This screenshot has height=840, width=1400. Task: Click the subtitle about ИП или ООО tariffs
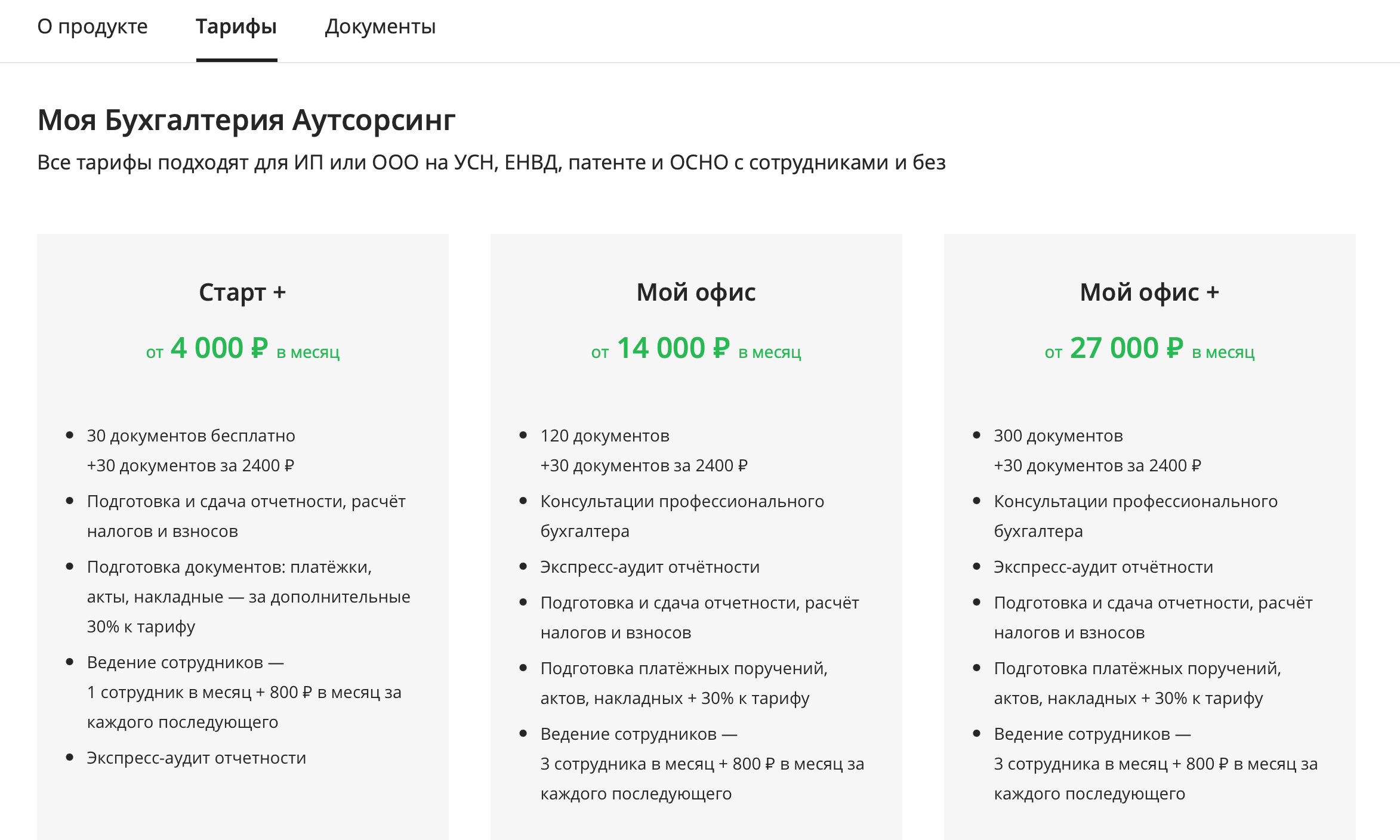491,162
